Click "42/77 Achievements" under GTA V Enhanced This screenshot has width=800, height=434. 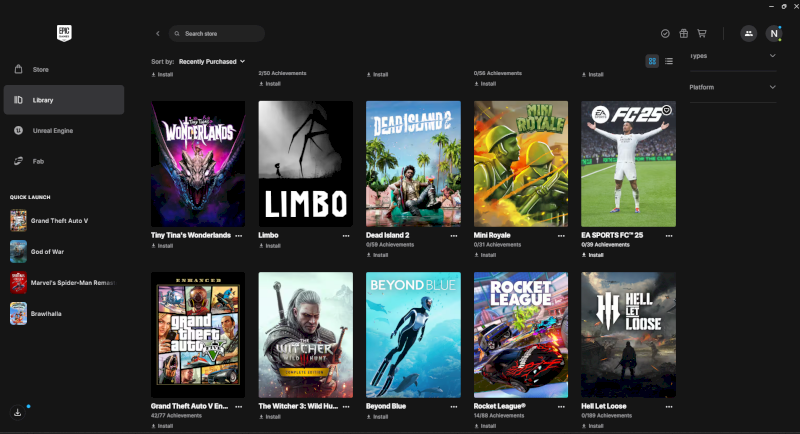point(177,416)
